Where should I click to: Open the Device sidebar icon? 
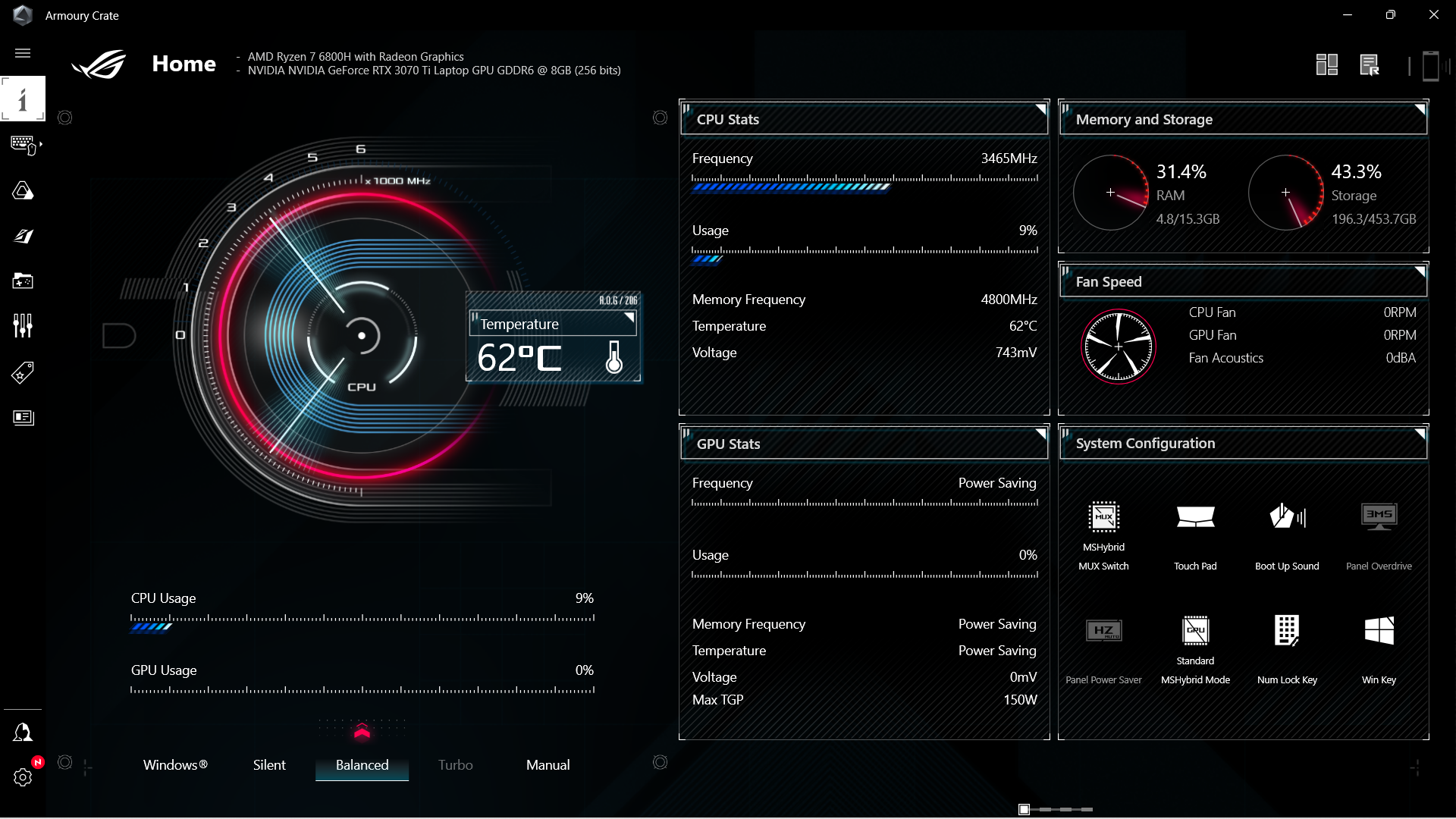click(24, 144)
